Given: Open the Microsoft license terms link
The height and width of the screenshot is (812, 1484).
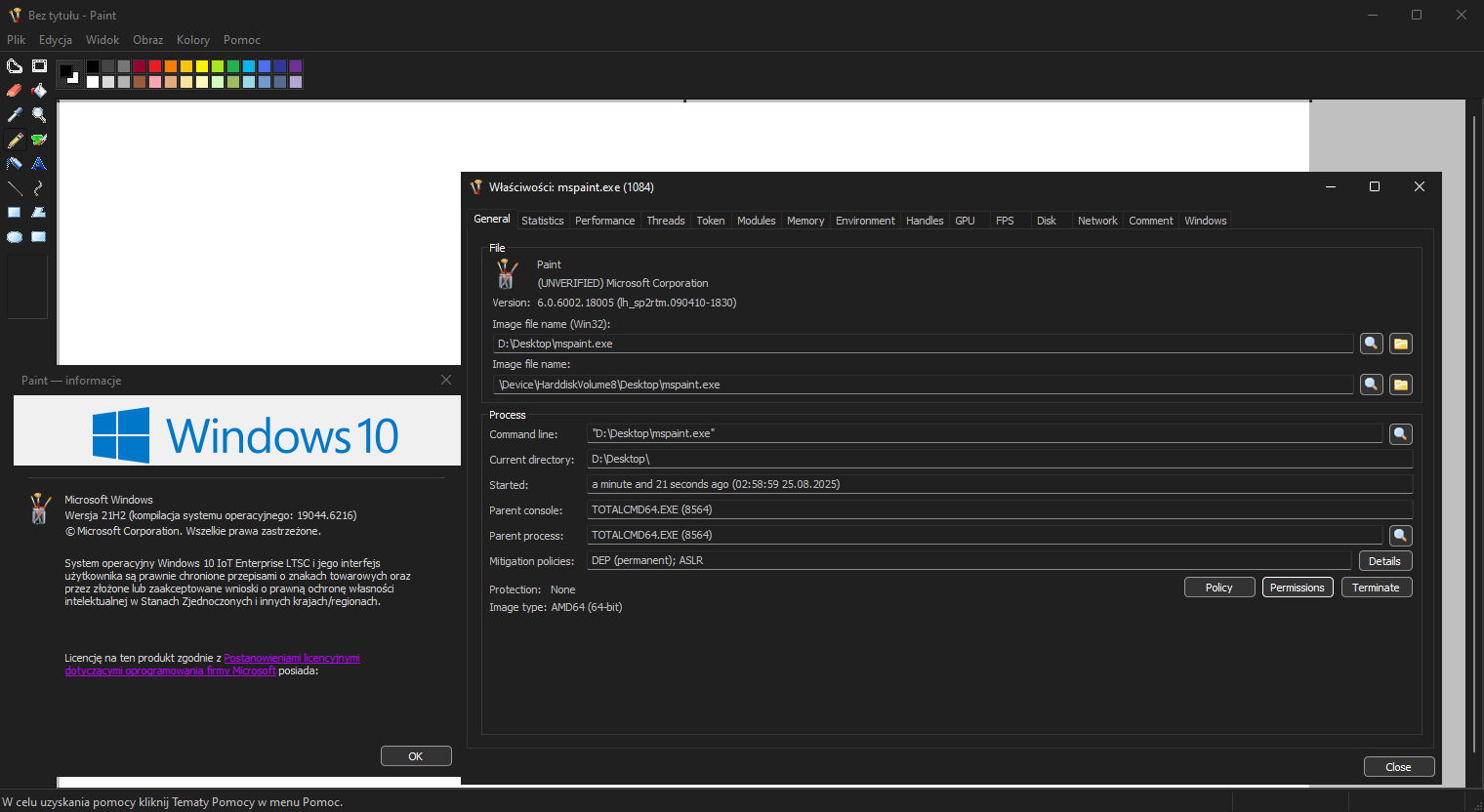Looking at the screenshot, I should (291, 658).
